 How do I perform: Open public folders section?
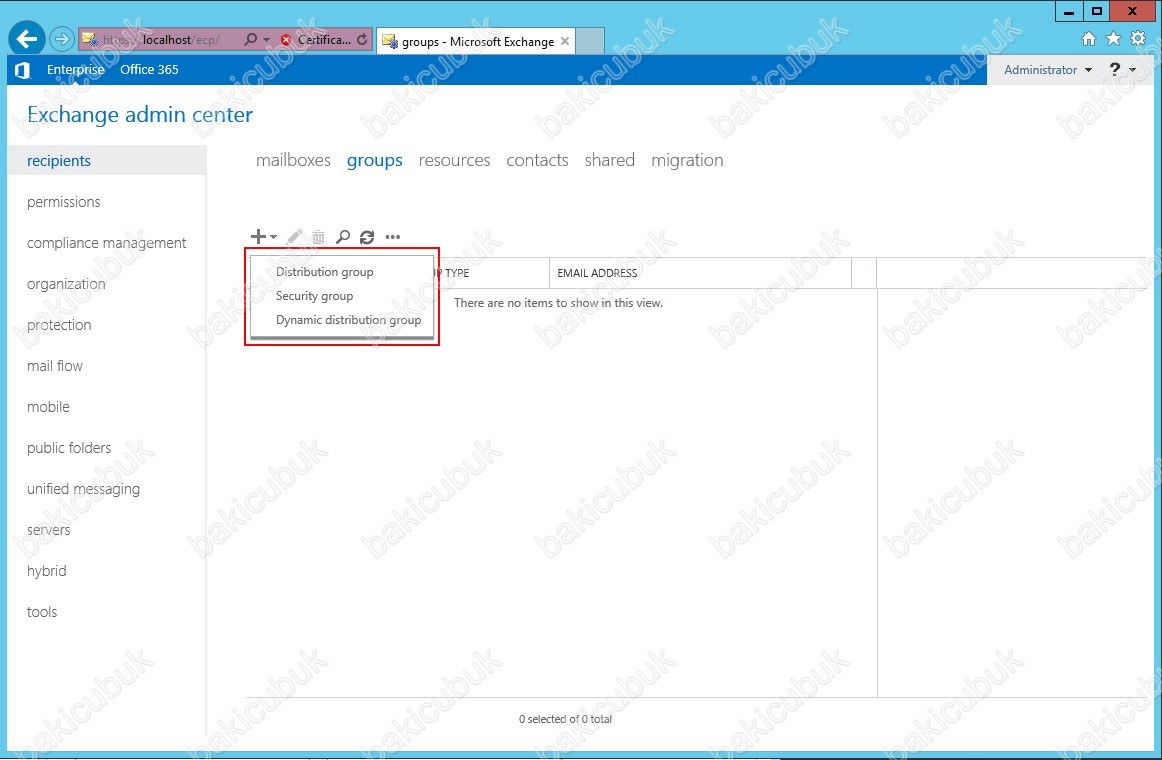pyautogui.click(x=69, y=448)
